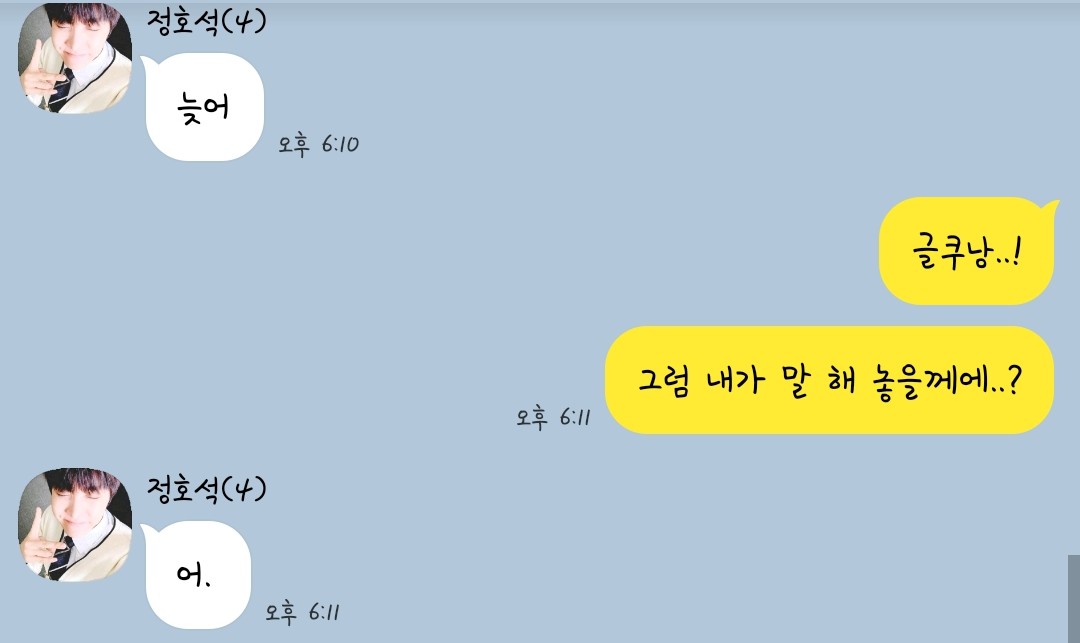Click the pointed tail of 글쿠낭..! bubble
This screenshot has width=1080, height=643.
click(x=1050, y=206)
